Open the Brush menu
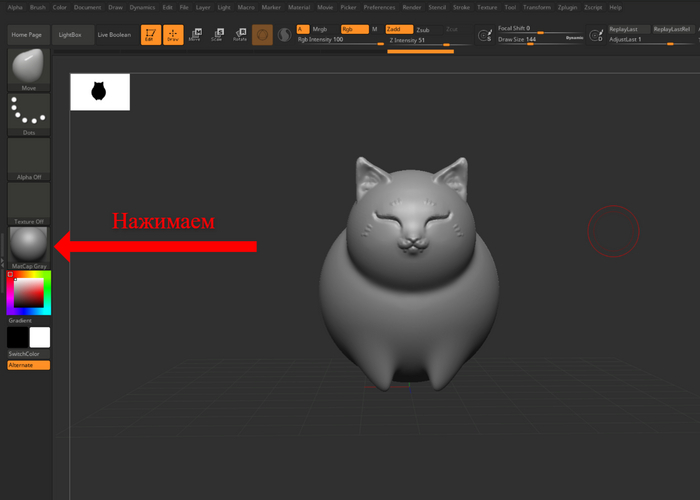The image size is (700, 500). point(38,7)
